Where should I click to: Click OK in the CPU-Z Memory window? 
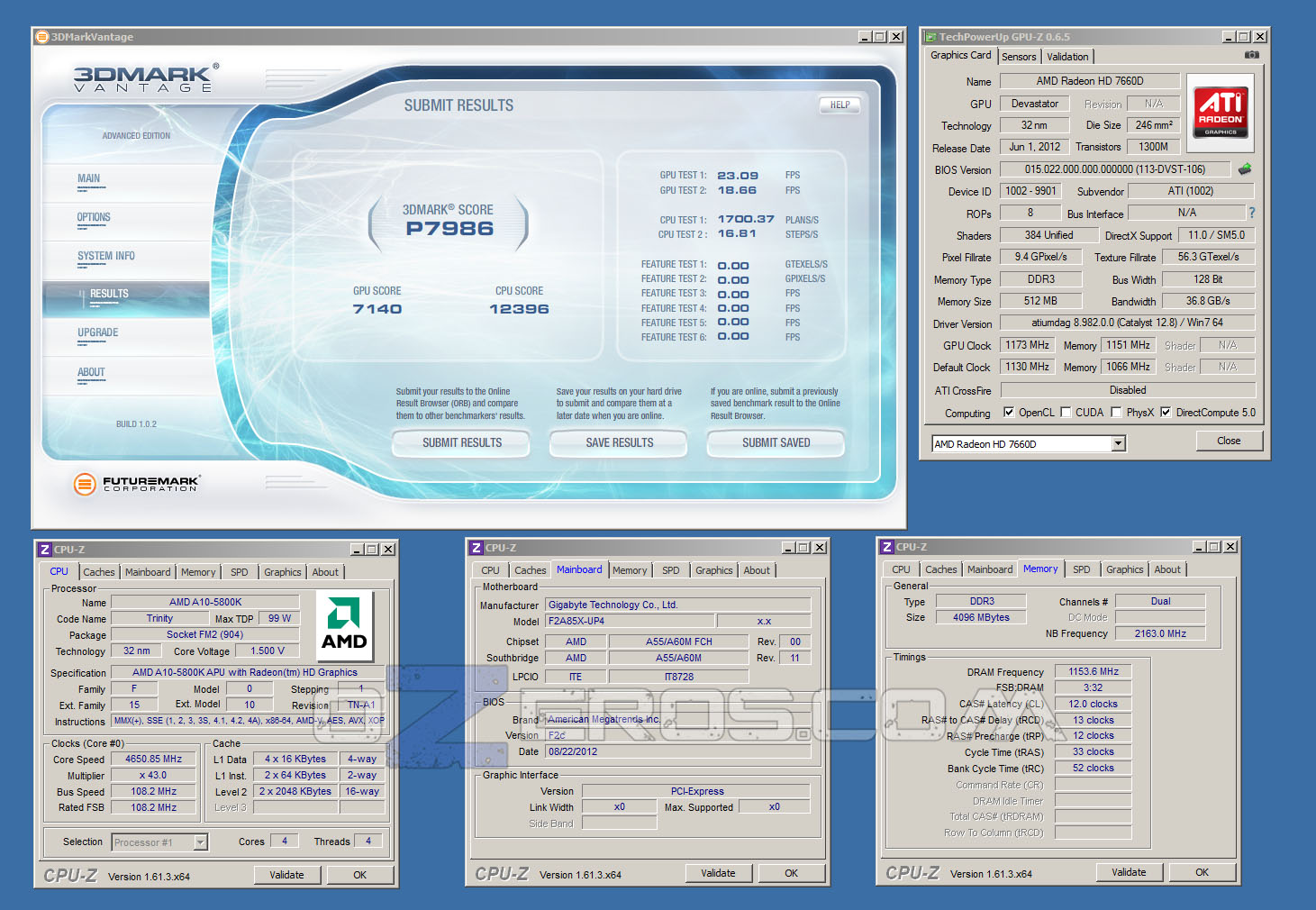tap(1202, 872)
